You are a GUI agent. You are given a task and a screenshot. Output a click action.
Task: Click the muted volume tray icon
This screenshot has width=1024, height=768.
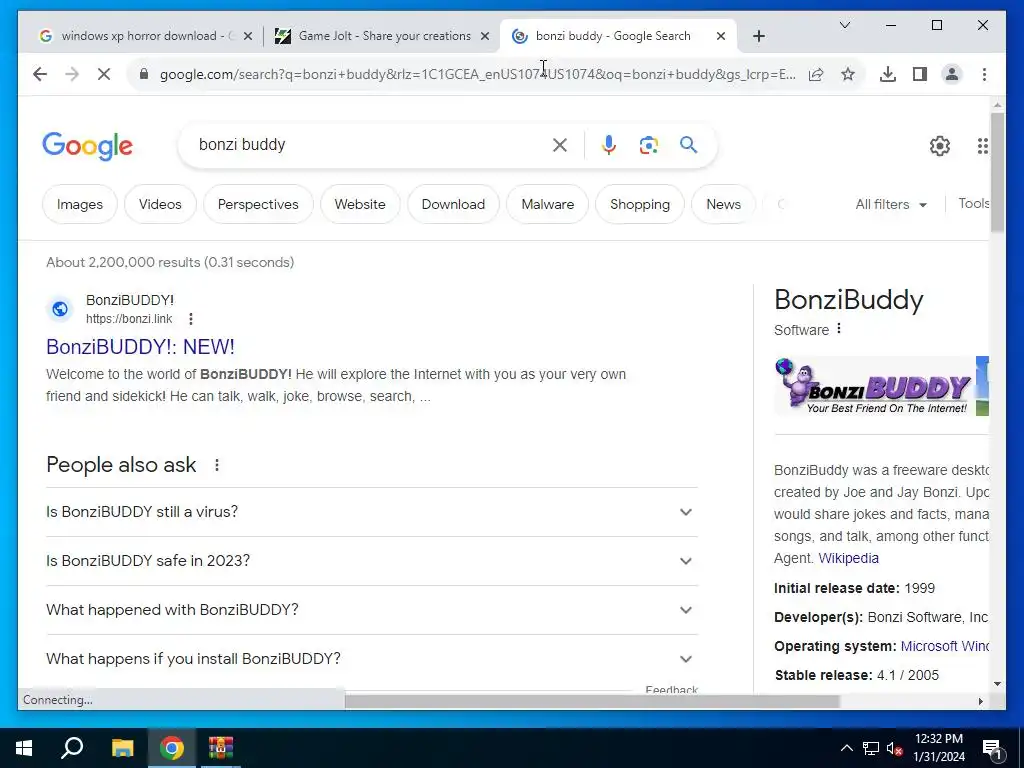(895, 748)
